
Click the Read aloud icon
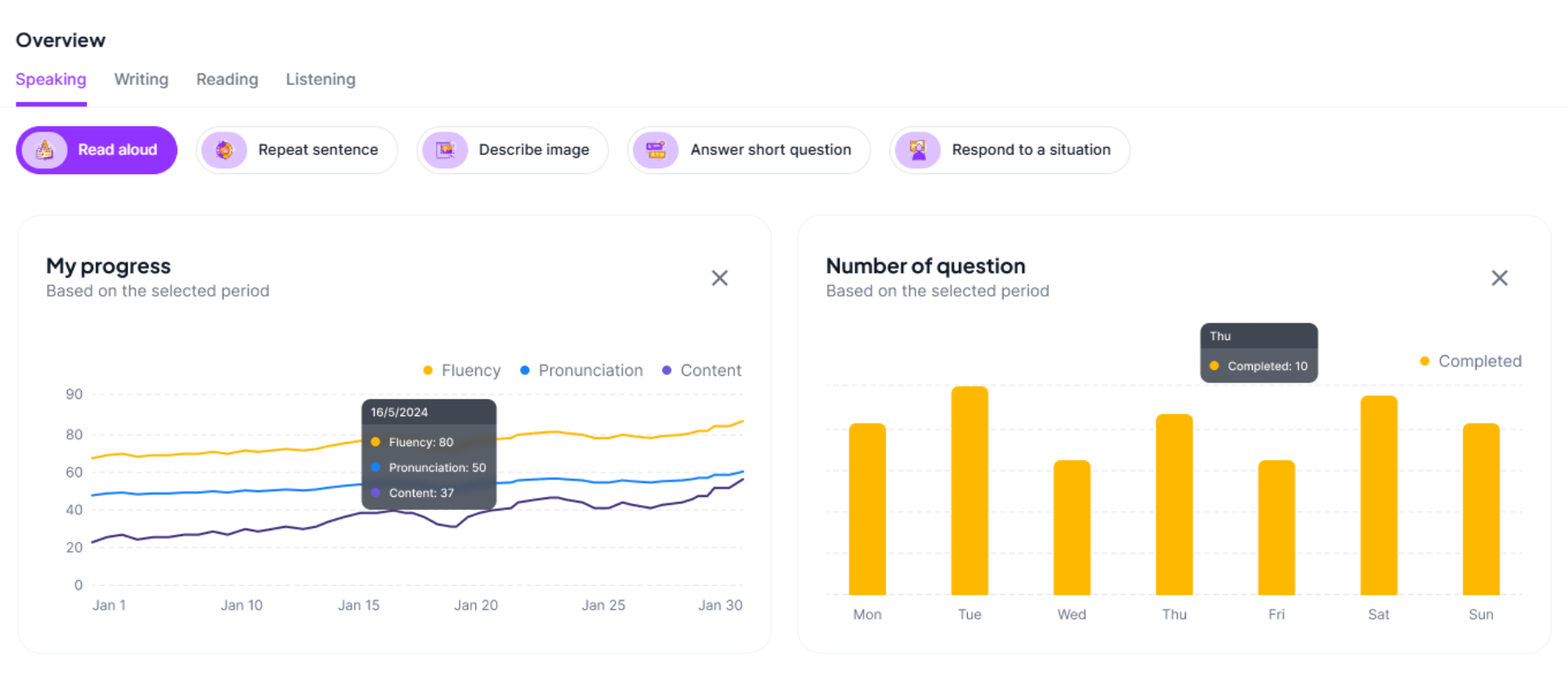click(45, 150)
